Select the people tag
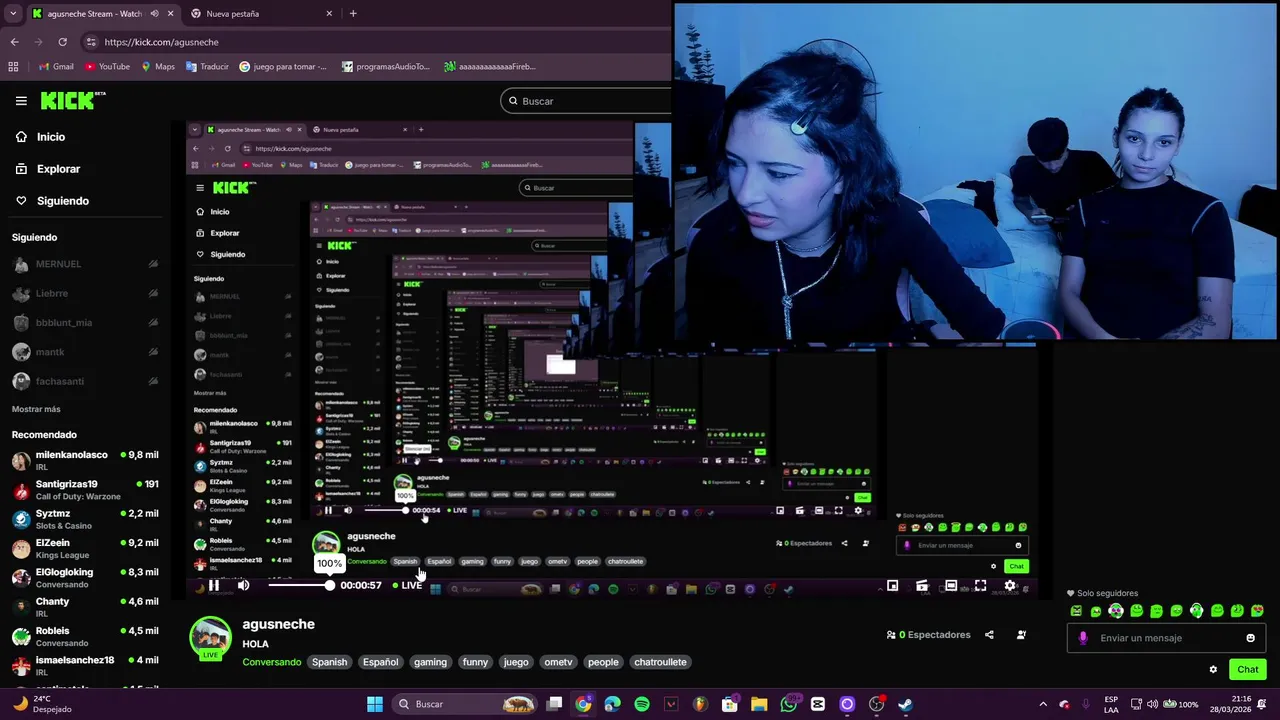1280x720 pixels. pos(603,662)
